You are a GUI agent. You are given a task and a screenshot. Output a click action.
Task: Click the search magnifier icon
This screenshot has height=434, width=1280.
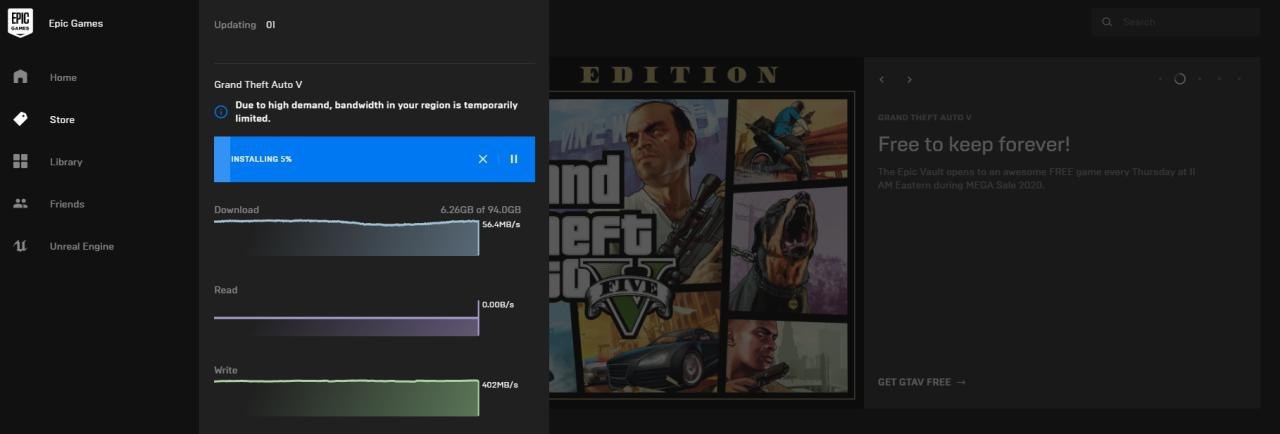pos(1107,22)
